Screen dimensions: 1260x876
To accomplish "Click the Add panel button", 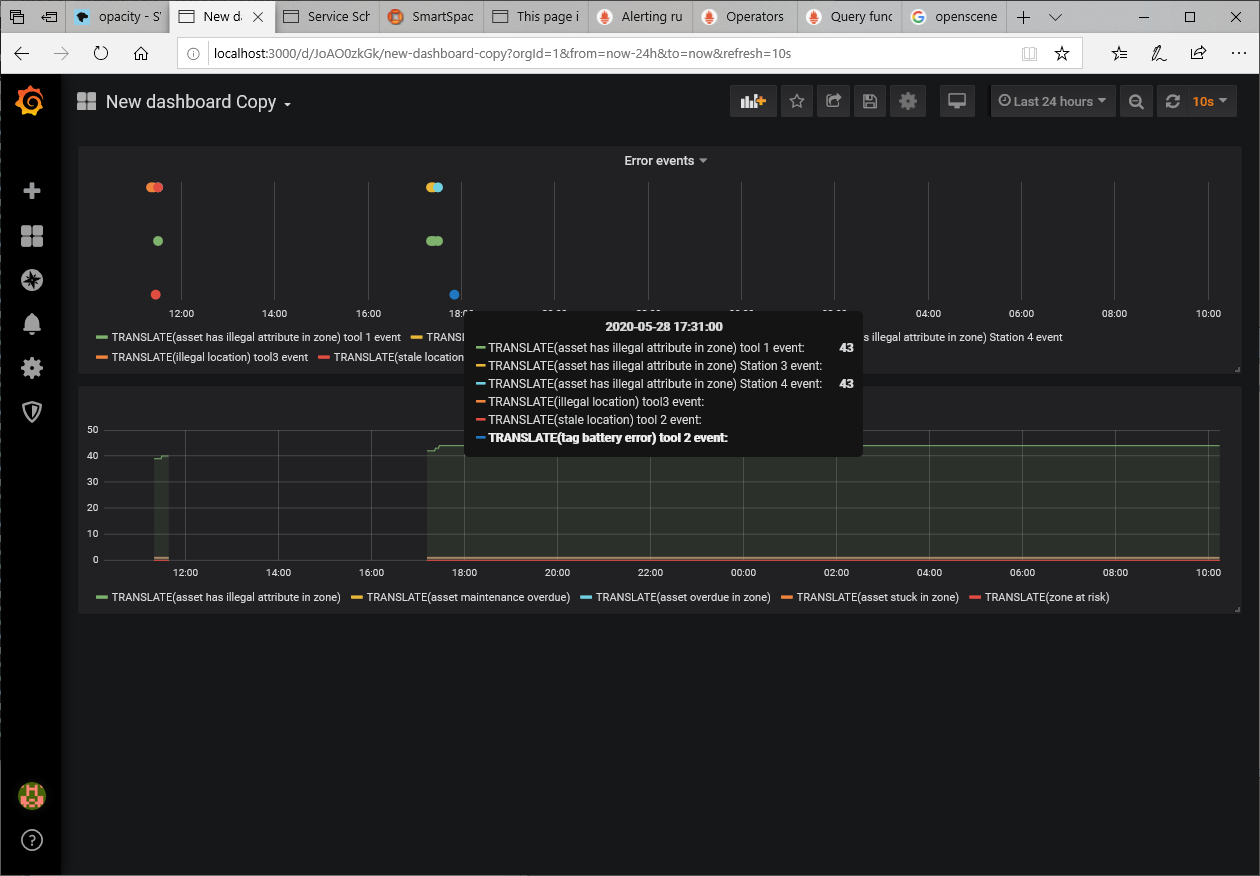I will coord(753,101).
